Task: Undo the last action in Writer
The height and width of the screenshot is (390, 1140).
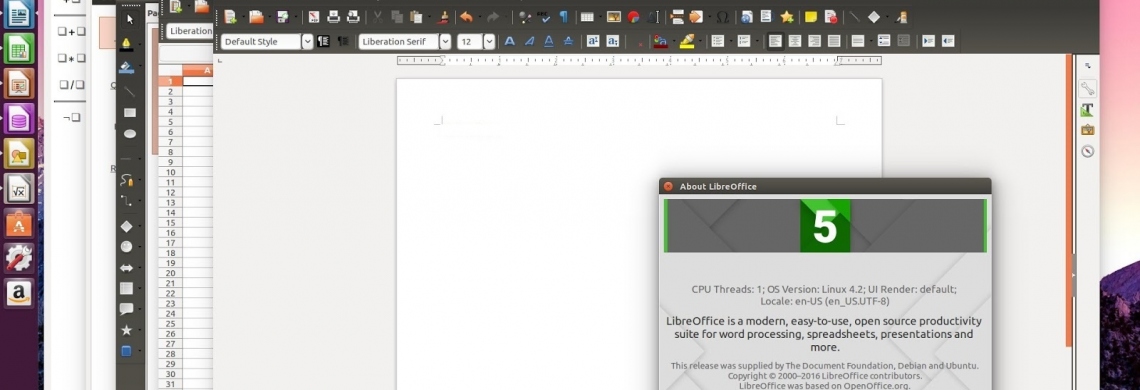Action: tap(466, 17)
